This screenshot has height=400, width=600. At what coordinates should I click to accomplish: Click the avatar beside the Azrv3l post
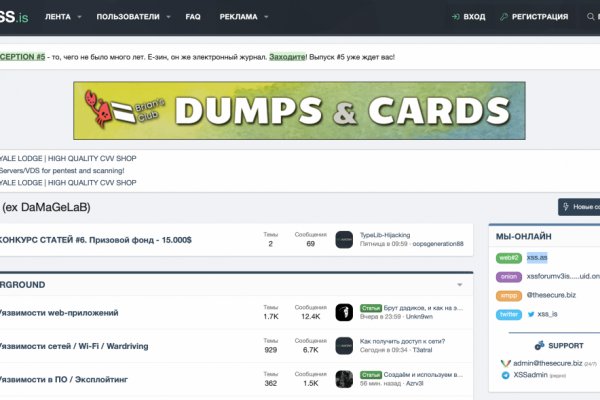tap(343, 379)
